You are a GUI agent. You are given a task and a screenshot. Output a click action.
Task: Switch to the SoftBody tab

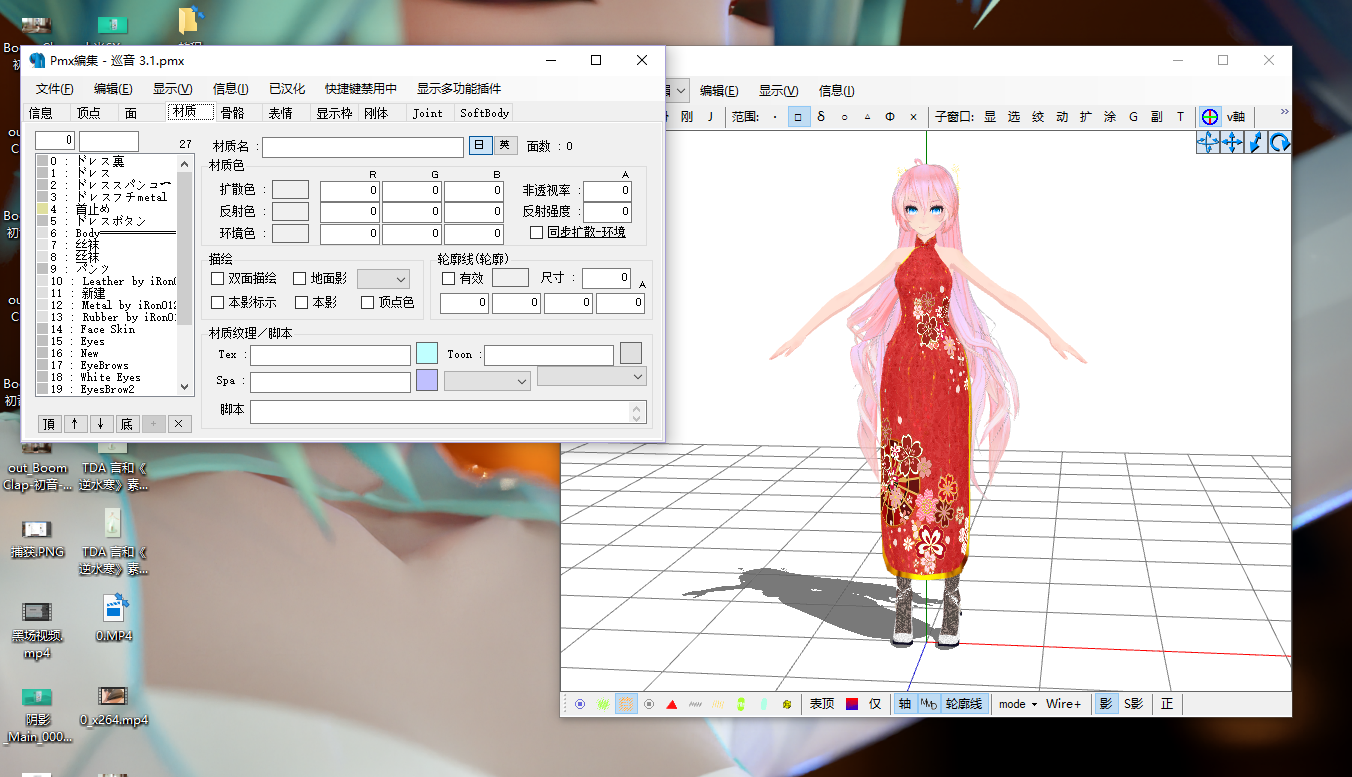coord(485,112)
